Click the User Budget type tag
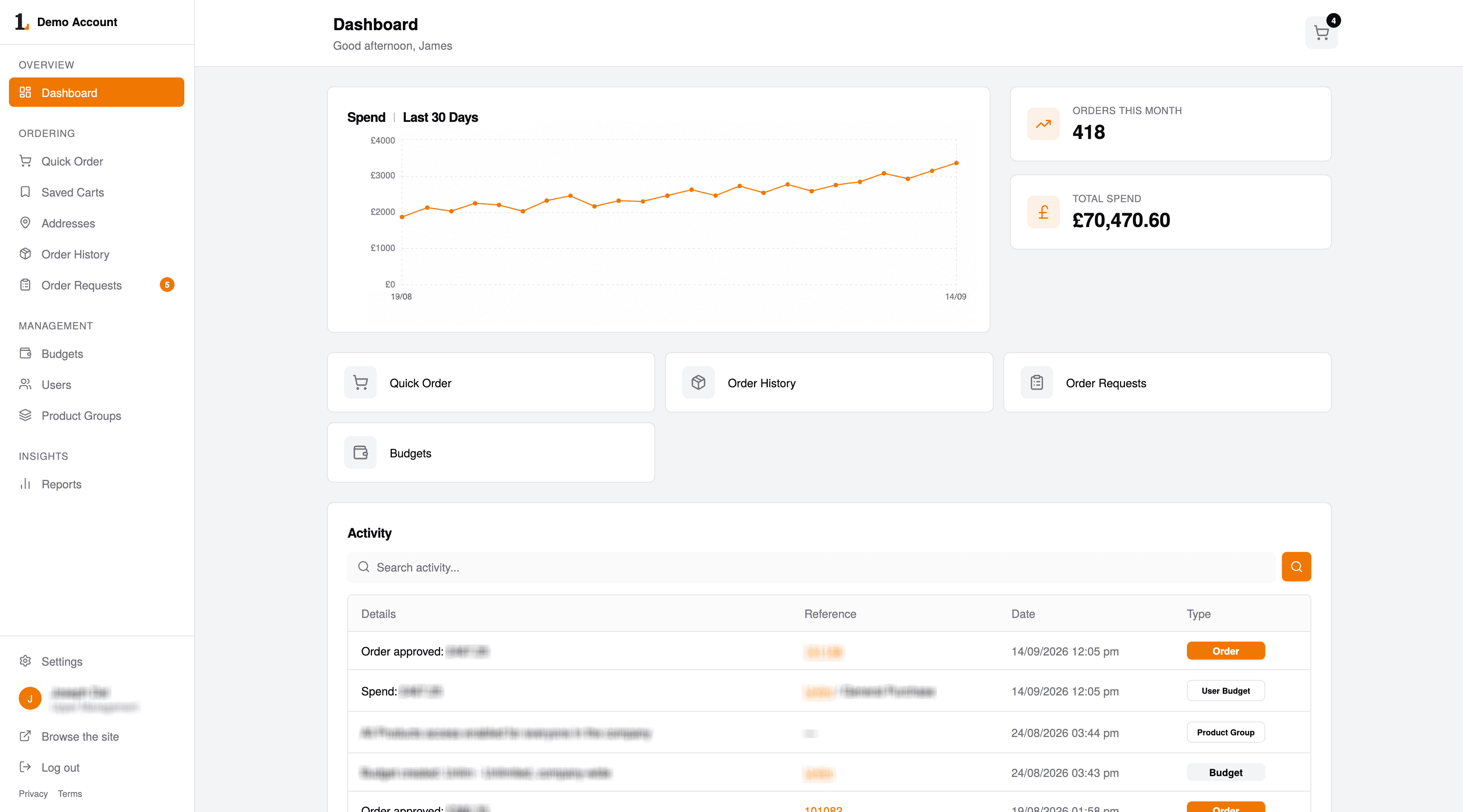The width and height of the screenshot is (1463, 812). tap(1225, 691)
